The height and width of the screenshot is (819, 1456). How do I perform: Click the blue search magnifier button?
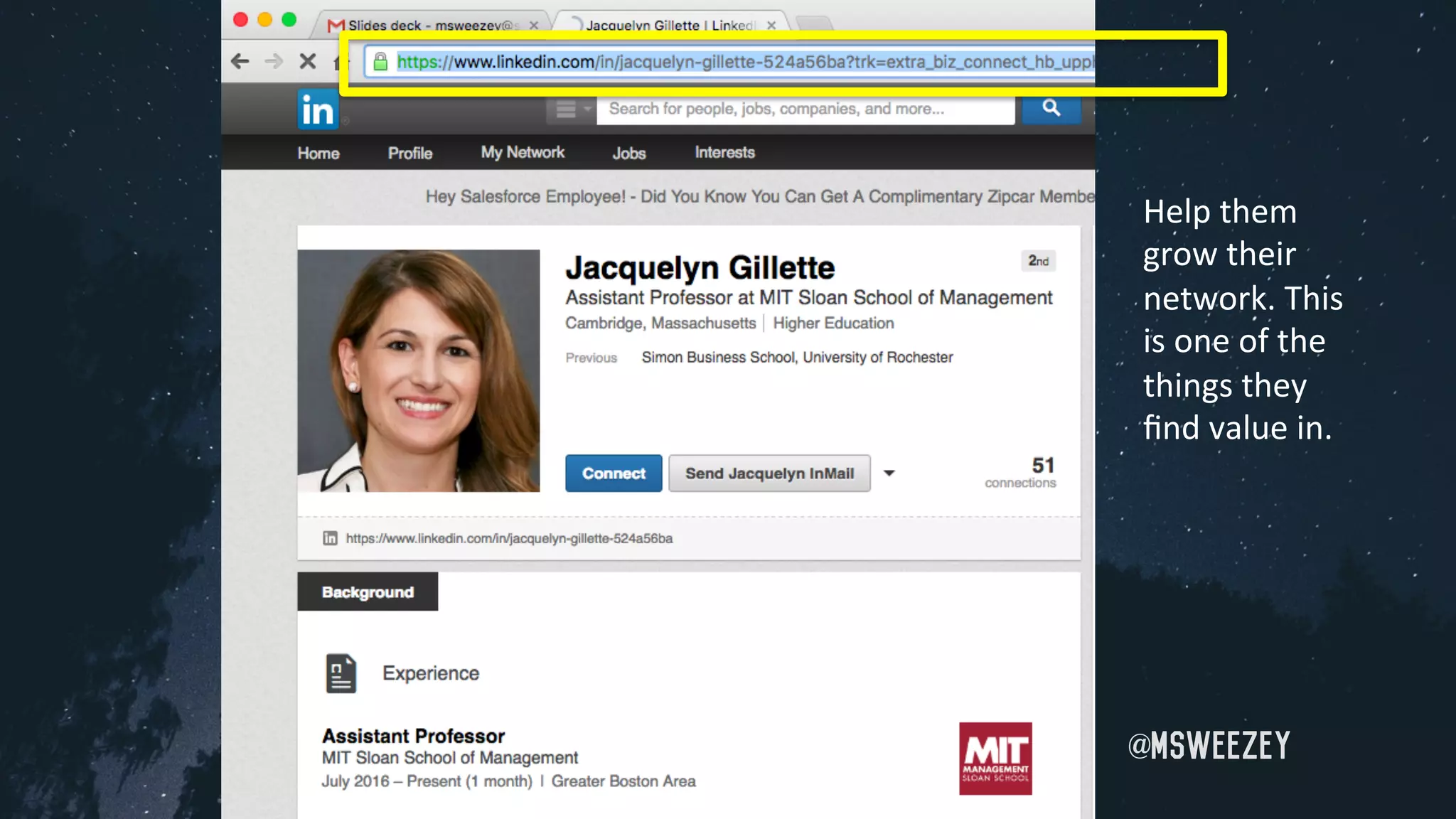click(1051, 107)
